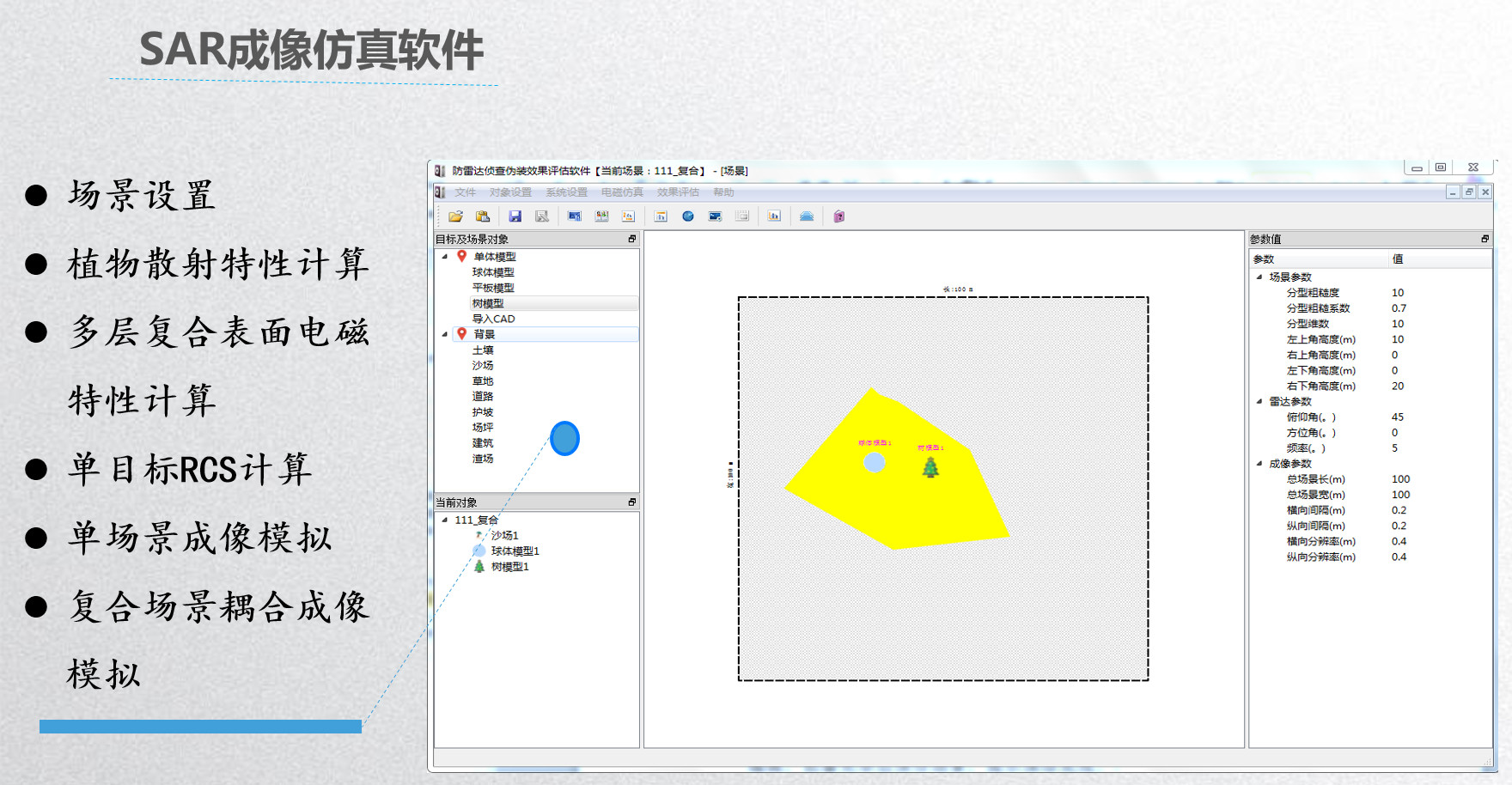Click the orange-topped bar chart window toolbar icon
1512x785 pixels.
click(x=661, y=216)
